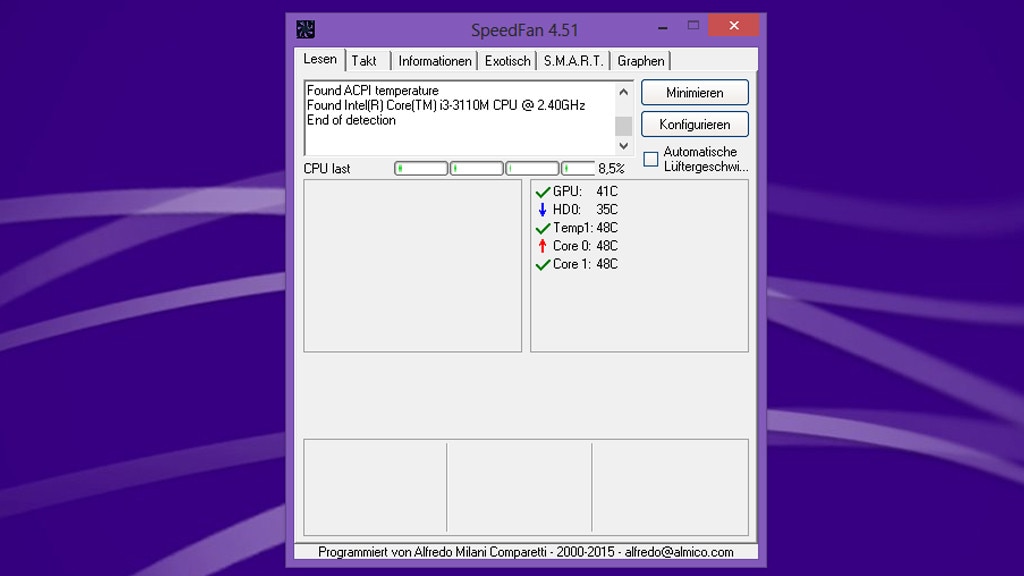
Task: Open the Informationen tab
Action: click(435, 61)
